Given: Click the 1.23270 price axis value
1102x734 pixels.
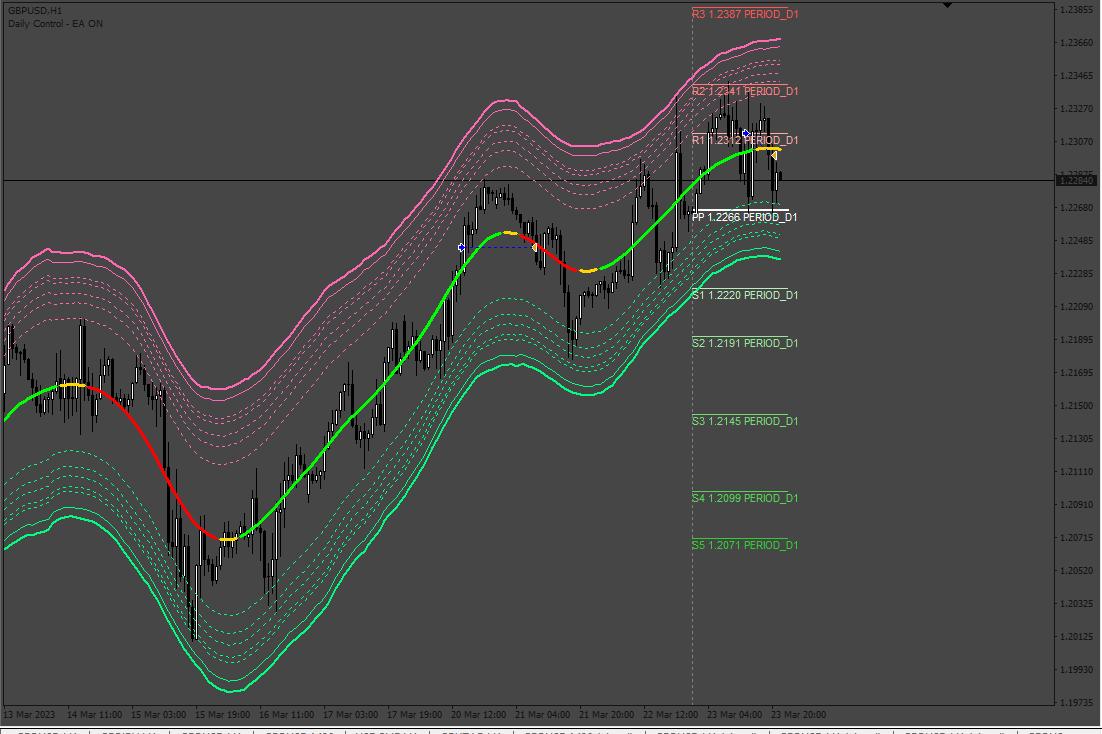Looking at the screenshot, I should (x=1077, y=109).
